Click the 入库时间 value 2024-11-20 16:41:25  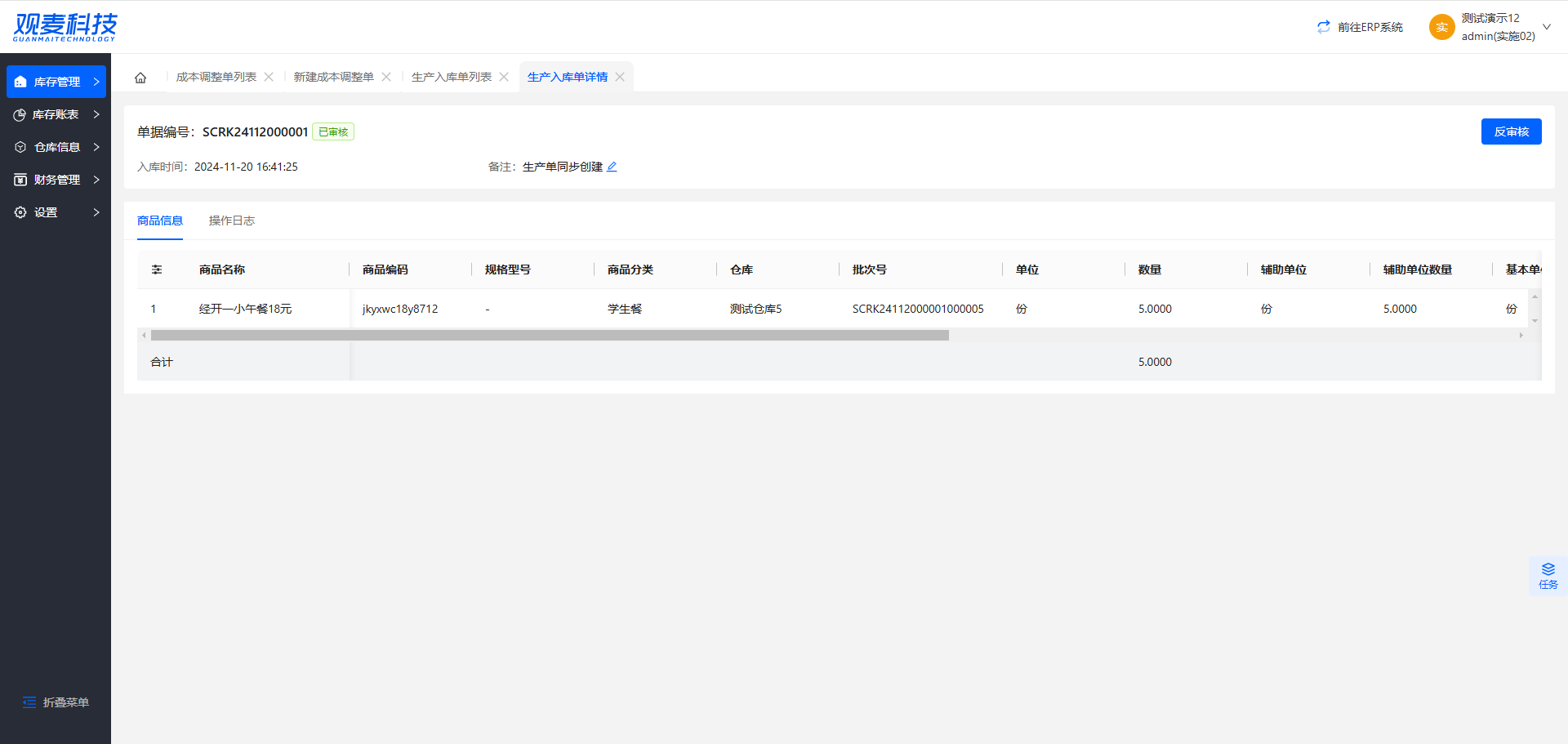pos(246,167)
